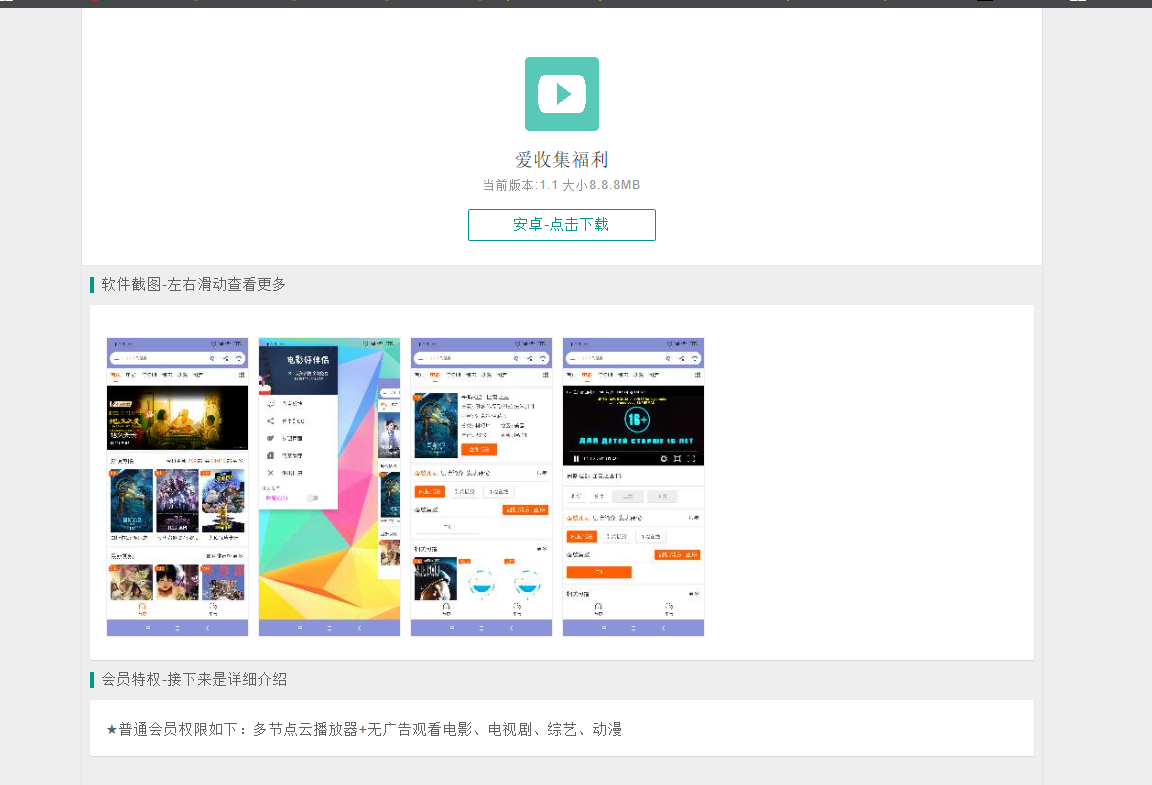
Task: Select the underlined 电影 tab in the third screenshot
Action: point(435,376)
